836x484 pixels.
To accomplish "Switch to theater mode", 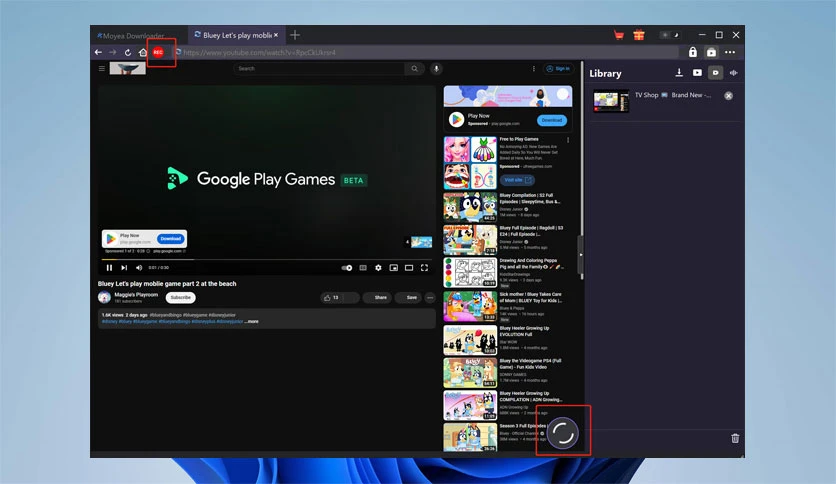I will 409,268.
